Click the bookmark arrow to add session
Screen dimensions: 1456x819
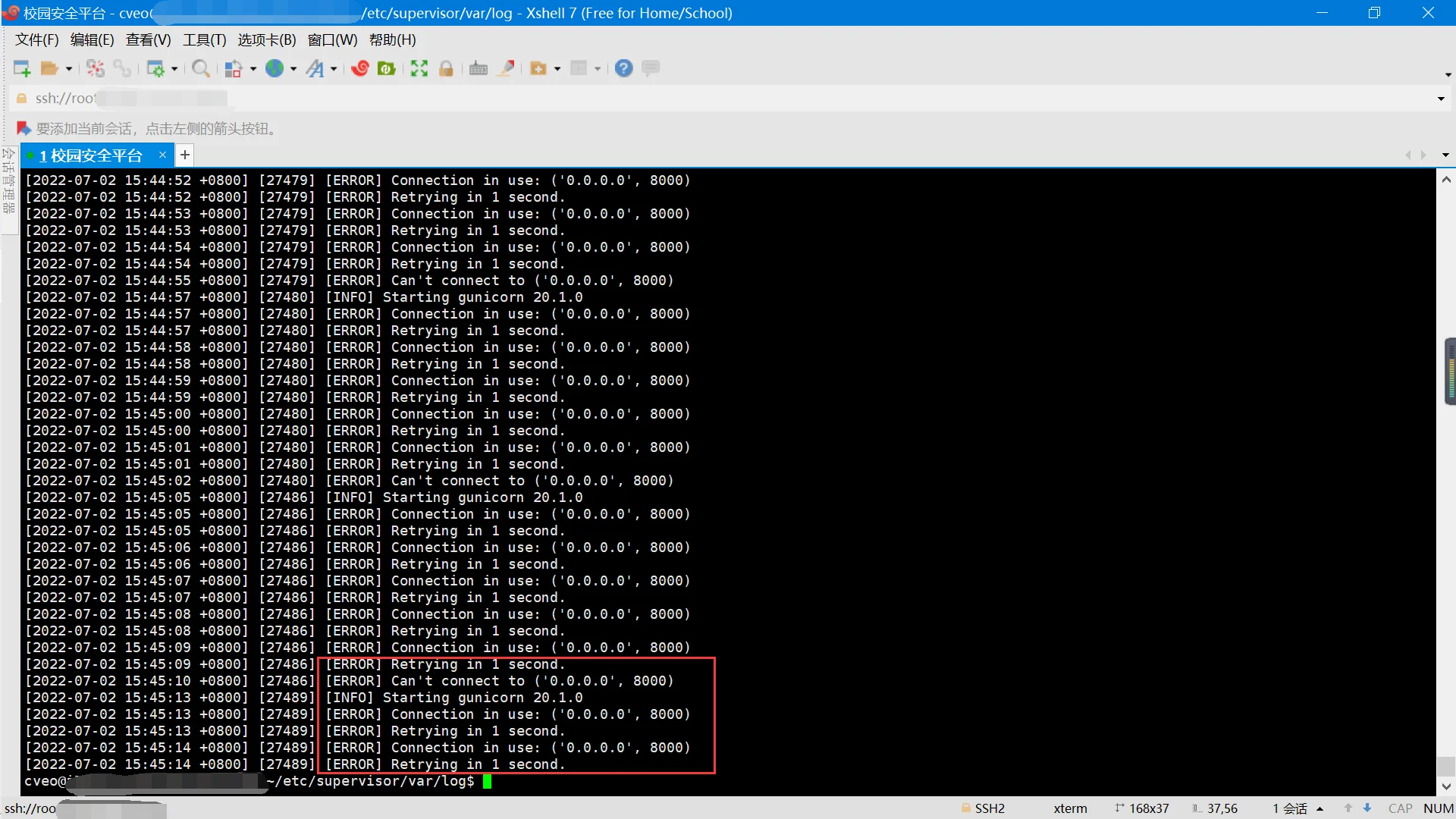point(24,129)
